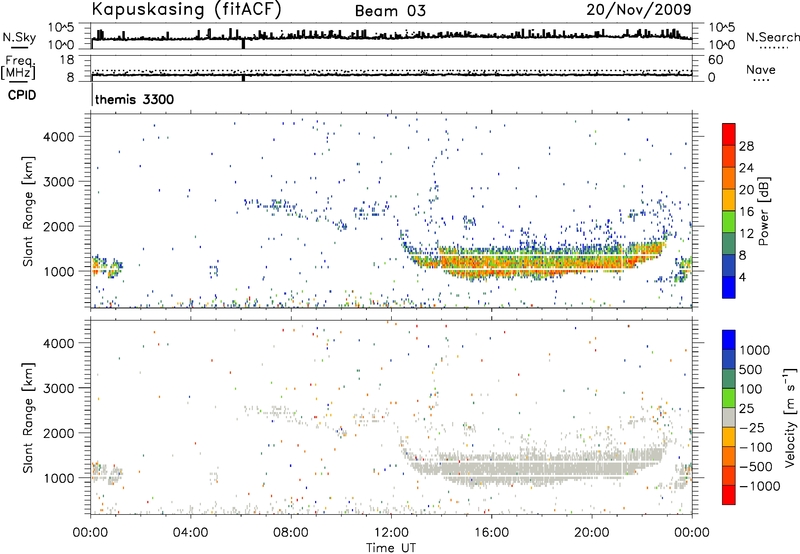
Task: Click the 1000 tick on velocity colorbar
Action: (x=755, y=350)
